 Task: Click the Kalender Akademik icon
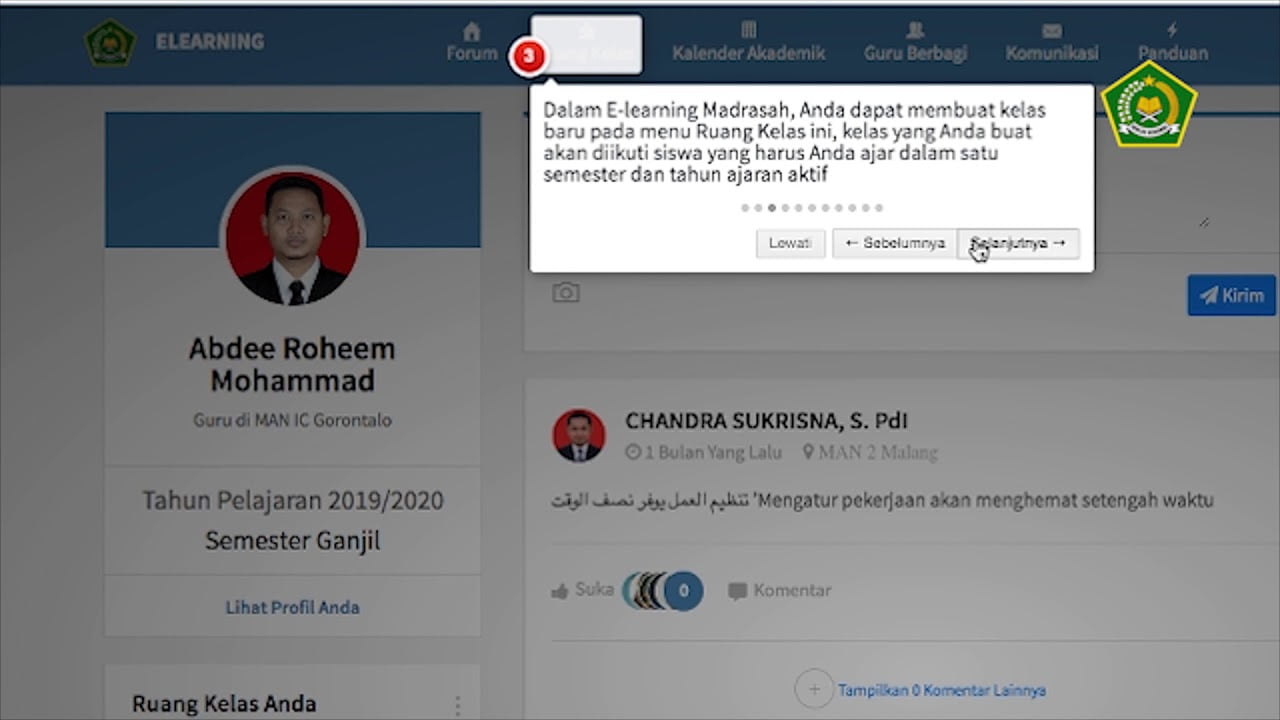(x=748, y=30)
